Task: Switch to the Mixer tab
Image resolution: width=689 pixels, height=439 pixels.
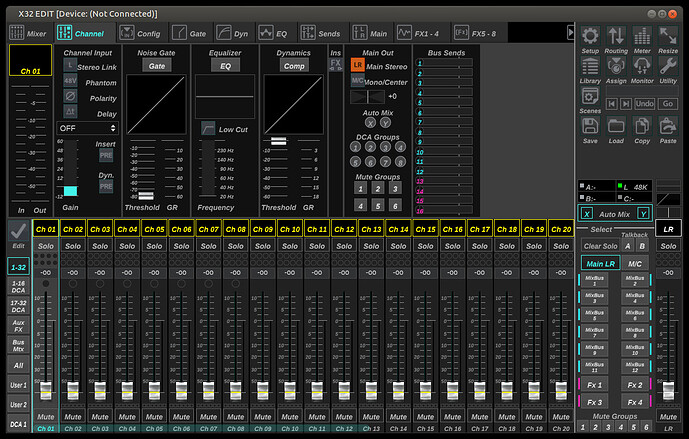Action: pos(29,33)
